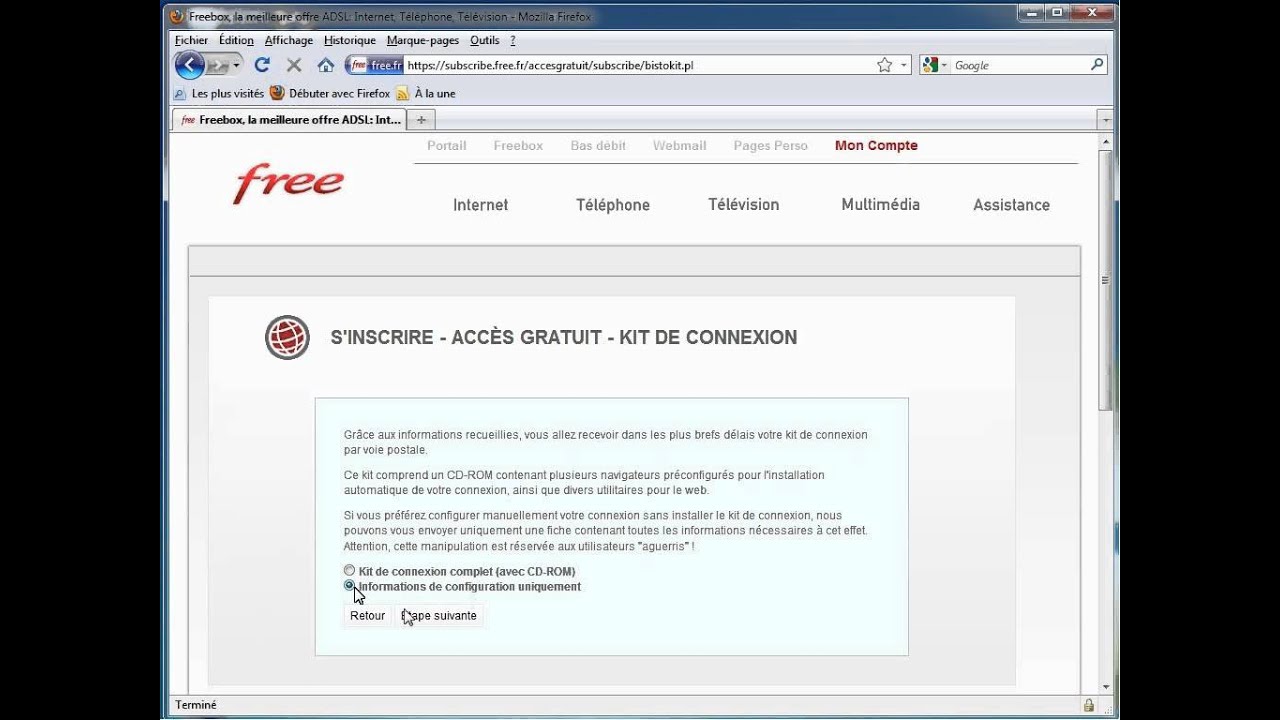Reload the page with the refresh icon
The height and width of the screenshot is (720, 1280).
(262, 65)
